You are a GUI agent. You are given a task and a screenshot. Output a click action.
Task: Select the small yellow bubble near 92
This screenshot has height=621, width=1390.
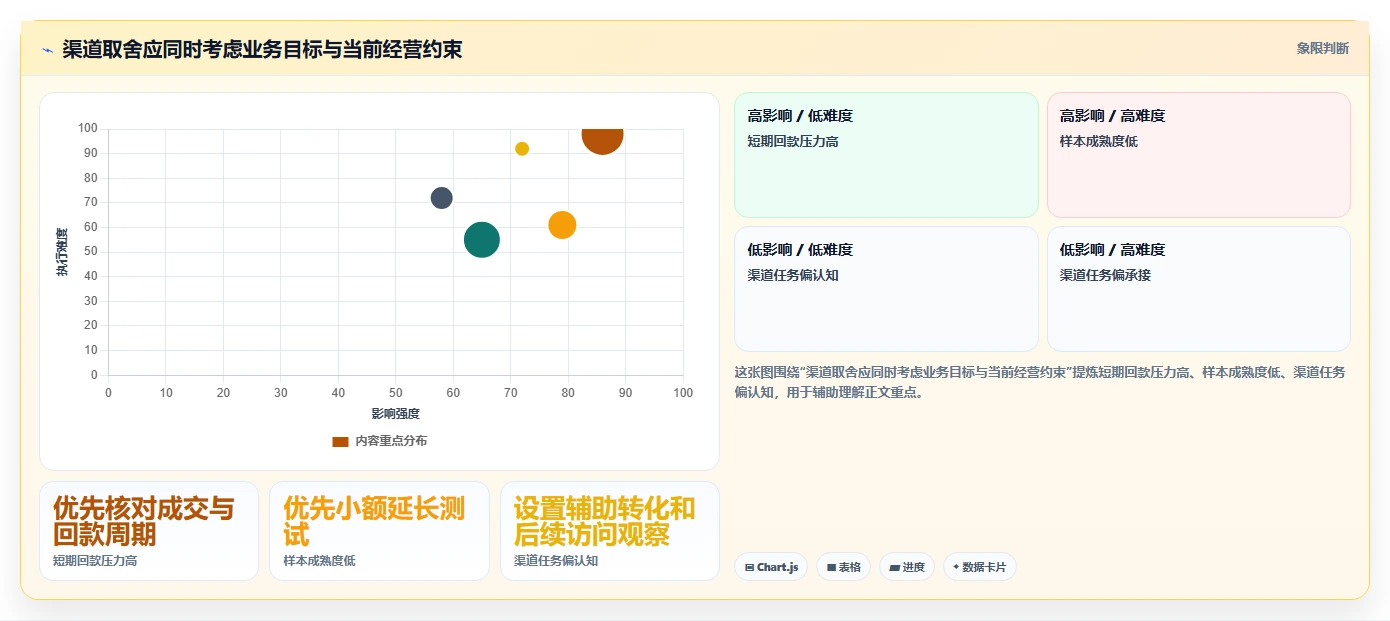[522, 149]
